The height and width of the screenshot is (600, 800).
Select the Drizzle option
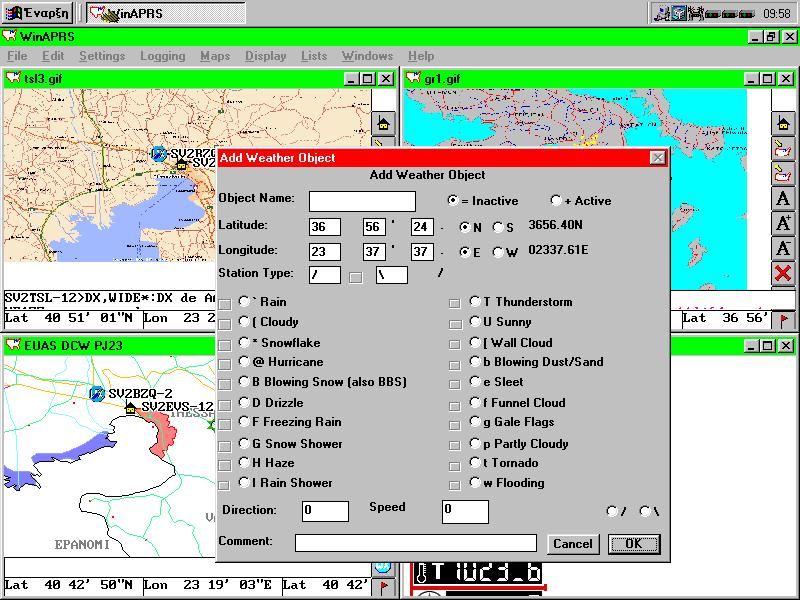click(244, 403)
